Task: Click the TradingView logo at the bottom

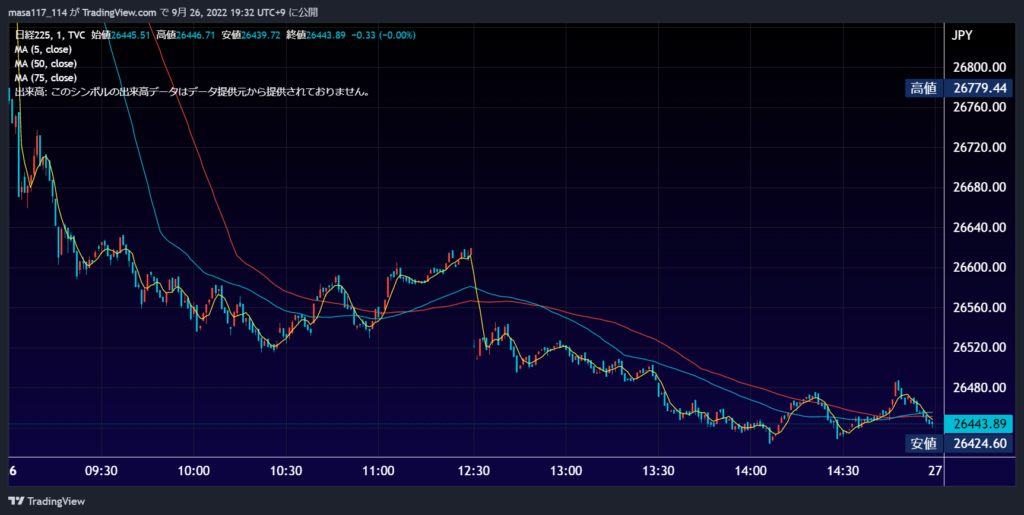Action: click(47, 501)
